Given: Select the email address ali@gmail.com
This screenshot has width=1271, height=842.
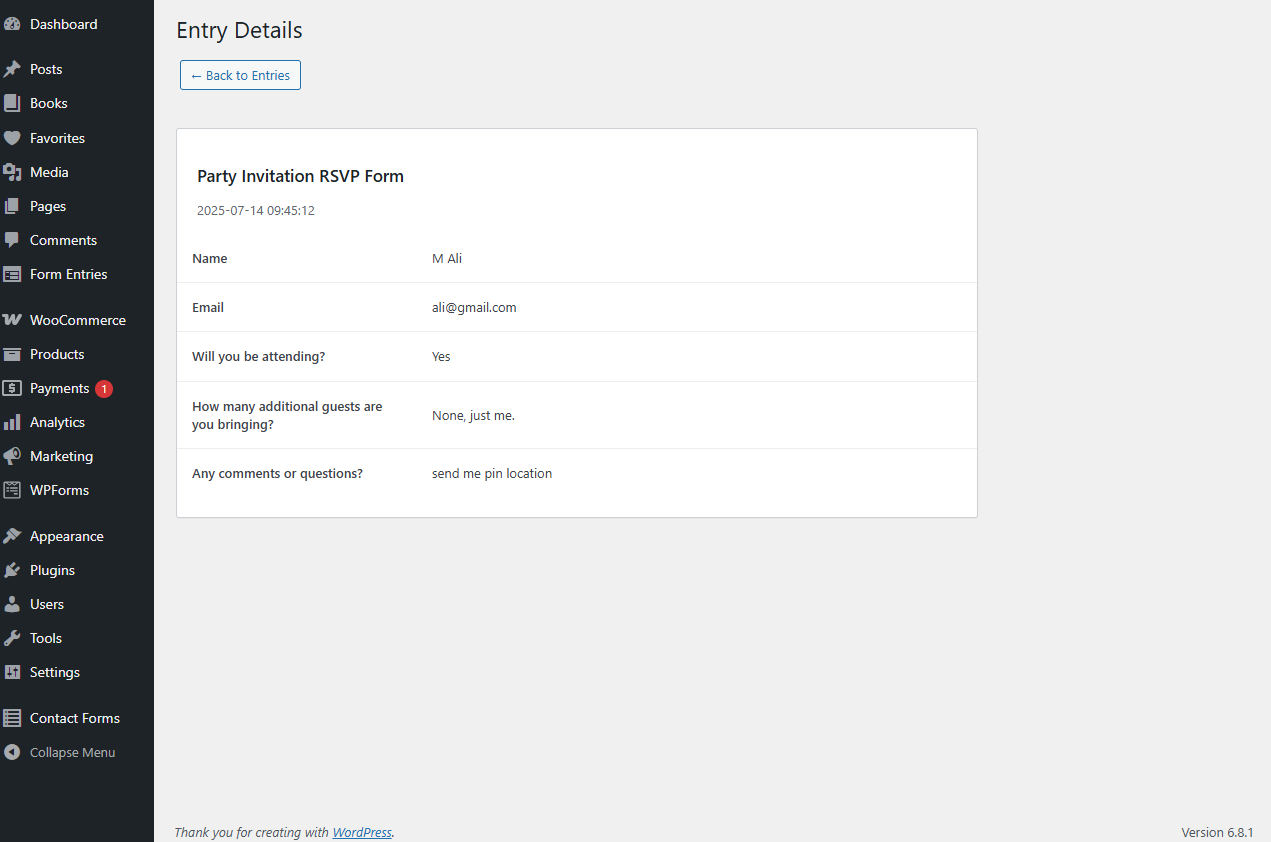Looking at the screenshot, I should (474, 307).
